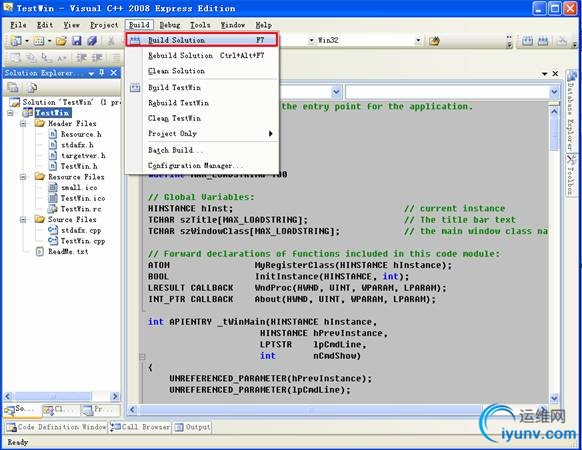The height and width of the screenshot is (450, 582).
Task: Select stdafx.h header file
Action: tap(77, 145)
